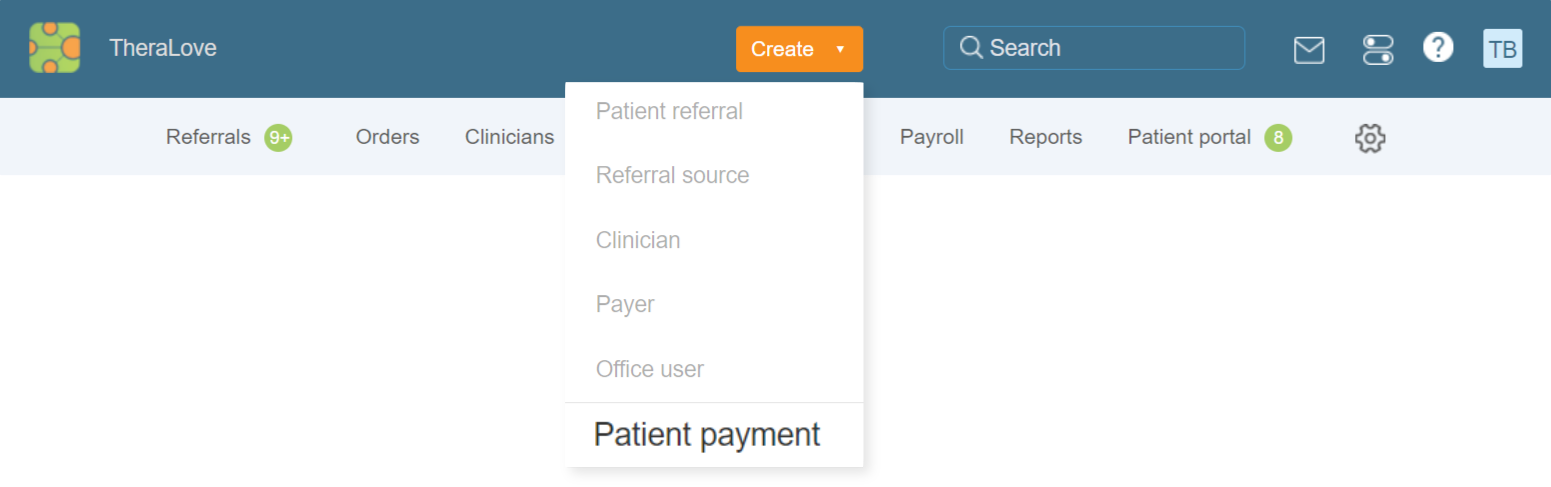Choose Clinician in the Create dropdown
1551x487 pixels.
pyautogui.click(x=638, y=240)
